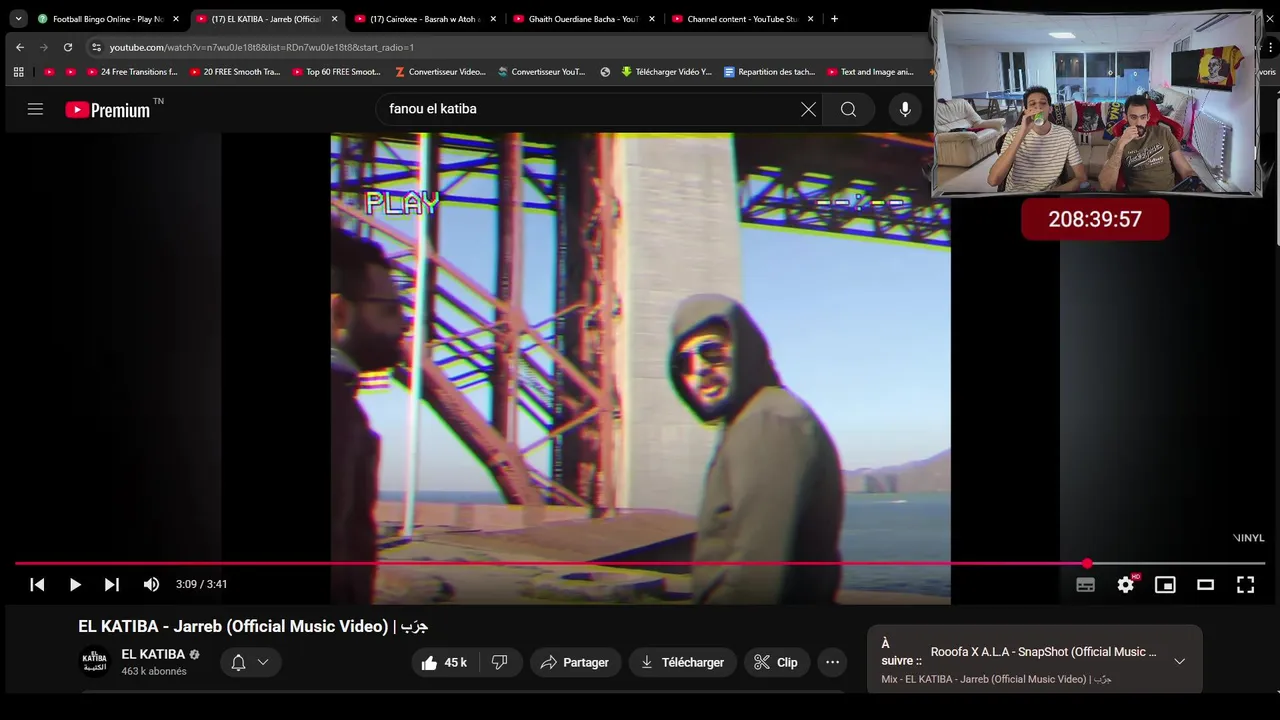
Task: Go back in browser history
Action: (20, 47)
